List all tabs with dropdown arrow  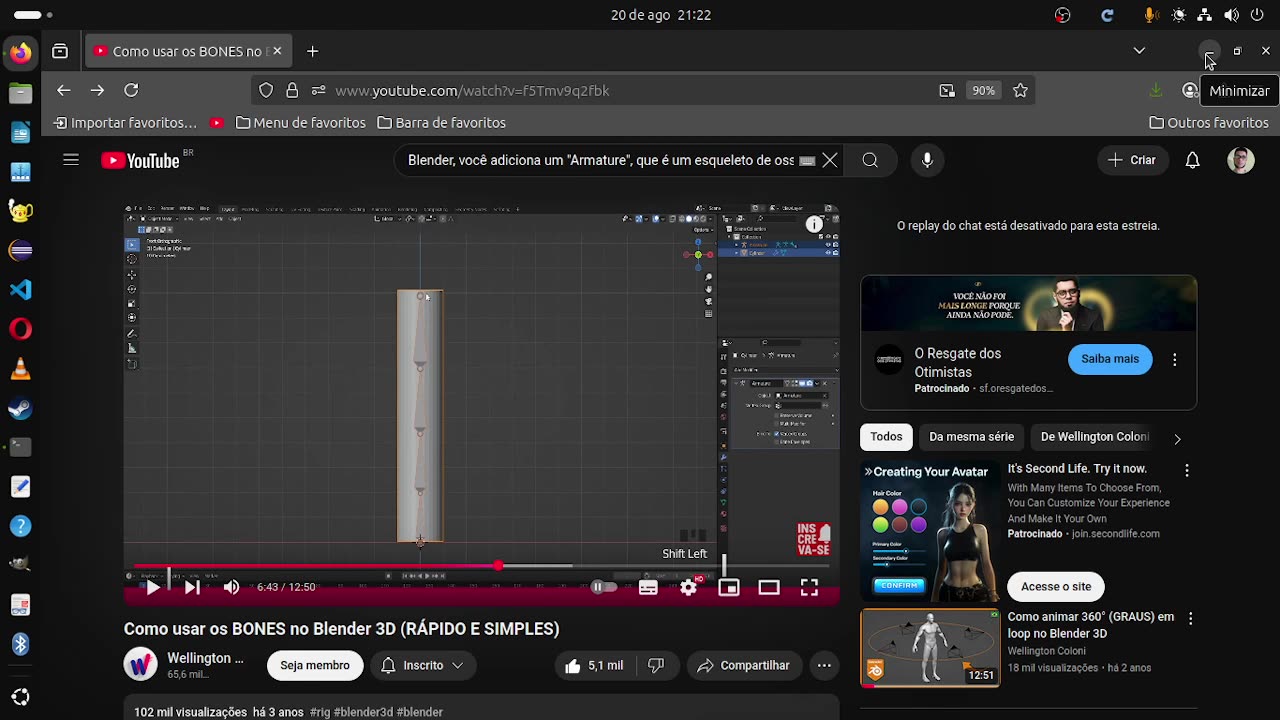point(1139,51)
